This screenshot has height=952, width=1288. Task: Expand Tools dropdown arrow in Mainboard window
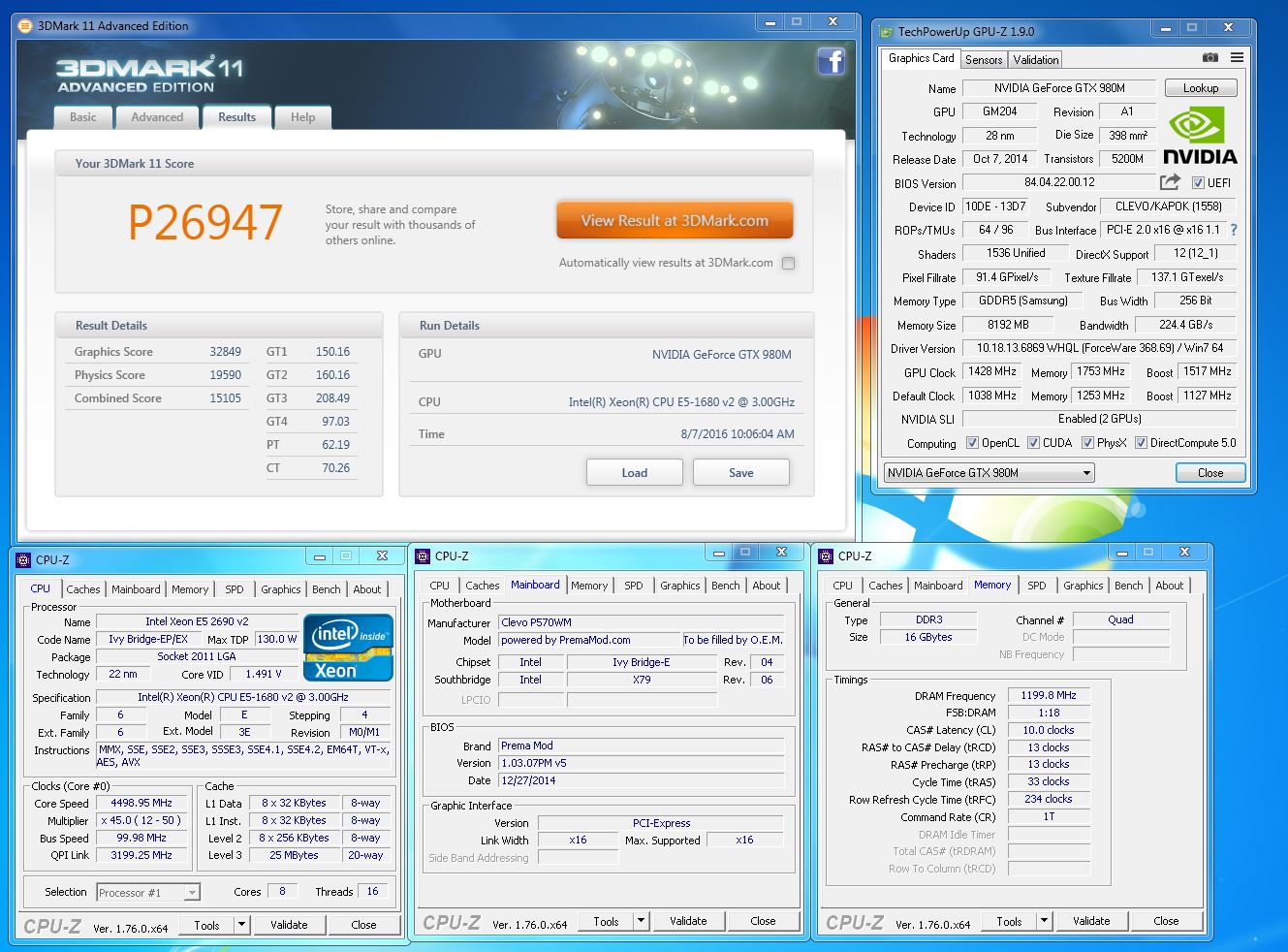tap(642, 921)
